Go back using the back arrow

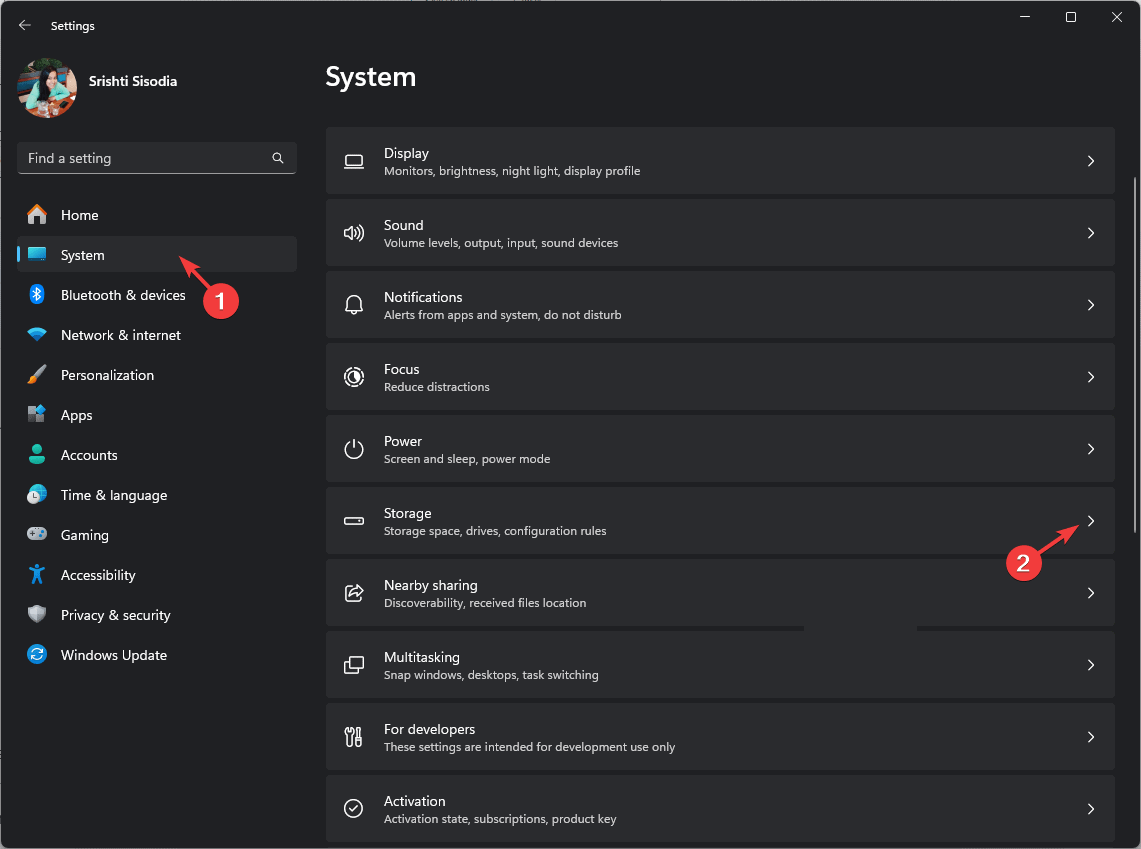tap(25, 25)
